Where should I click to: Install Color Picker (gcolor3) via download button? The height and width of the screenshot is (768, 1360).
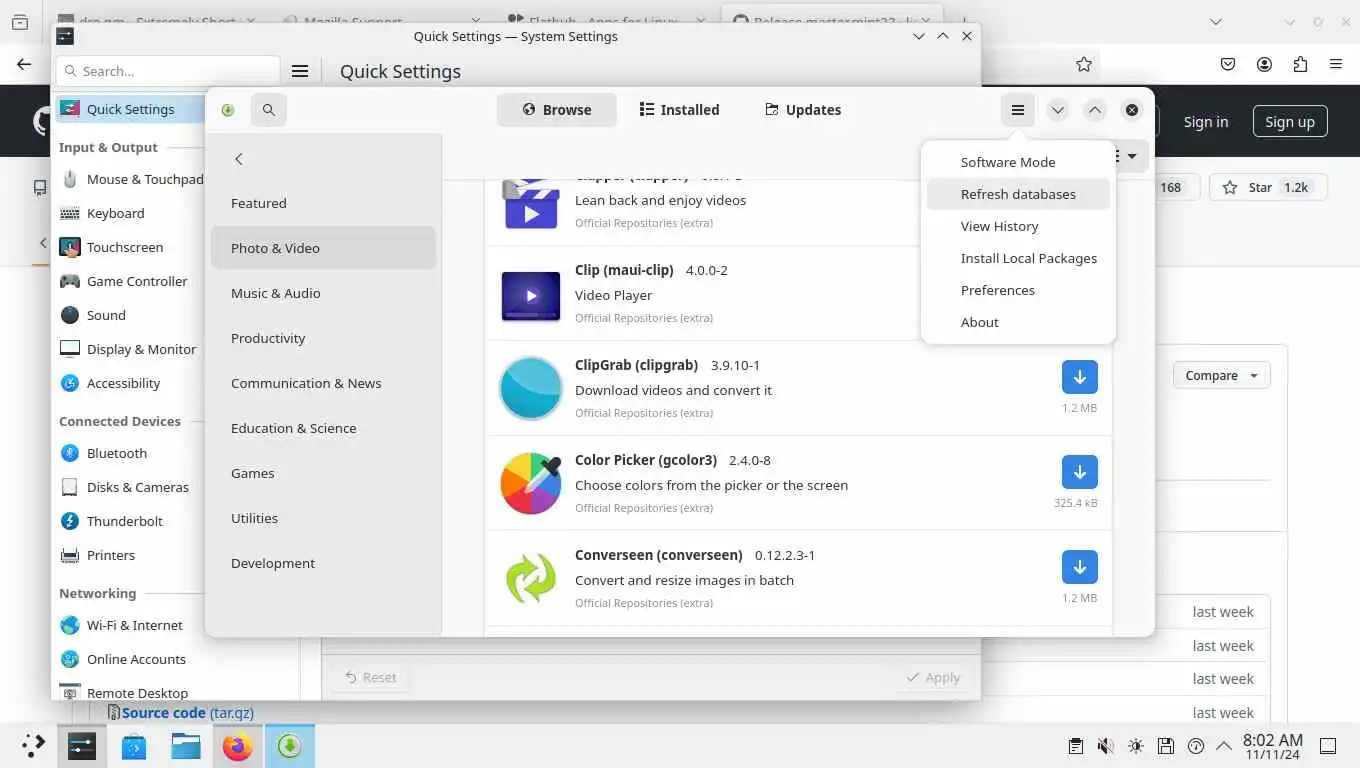[1080, 472]
